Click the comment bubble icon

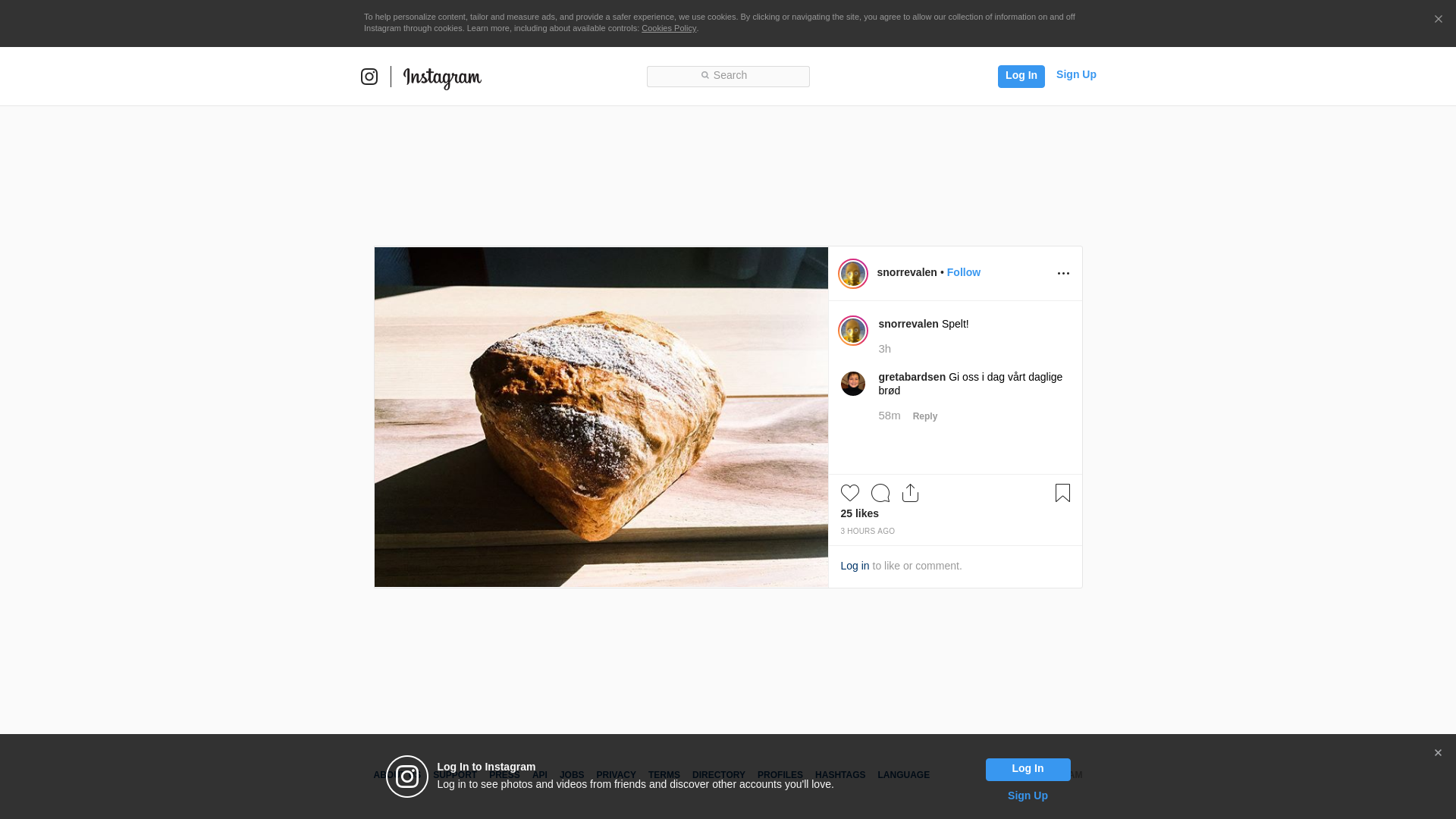coord(880,493)
